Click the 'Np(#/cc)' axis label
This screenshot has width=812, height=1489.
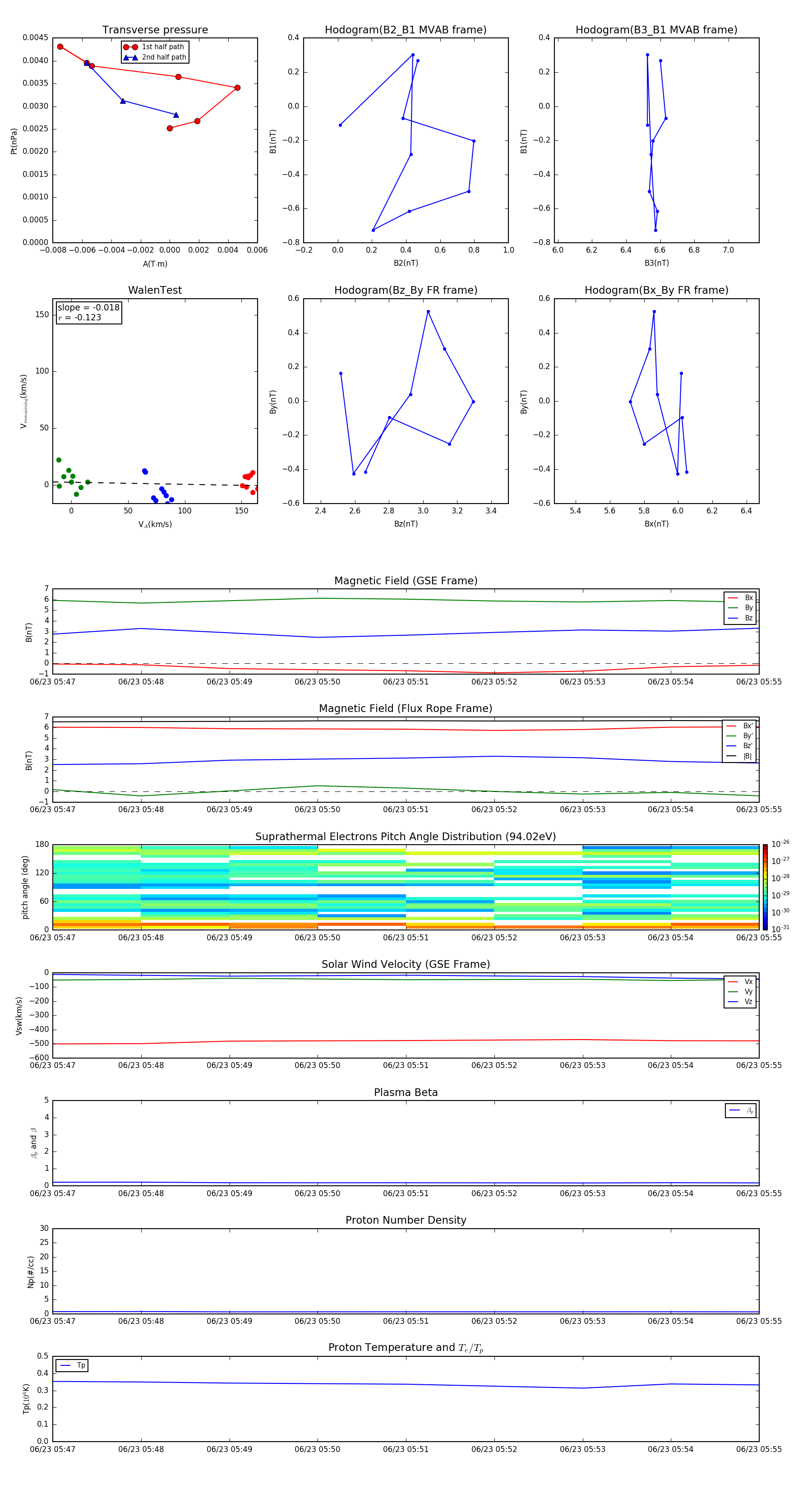(31, 1272)
